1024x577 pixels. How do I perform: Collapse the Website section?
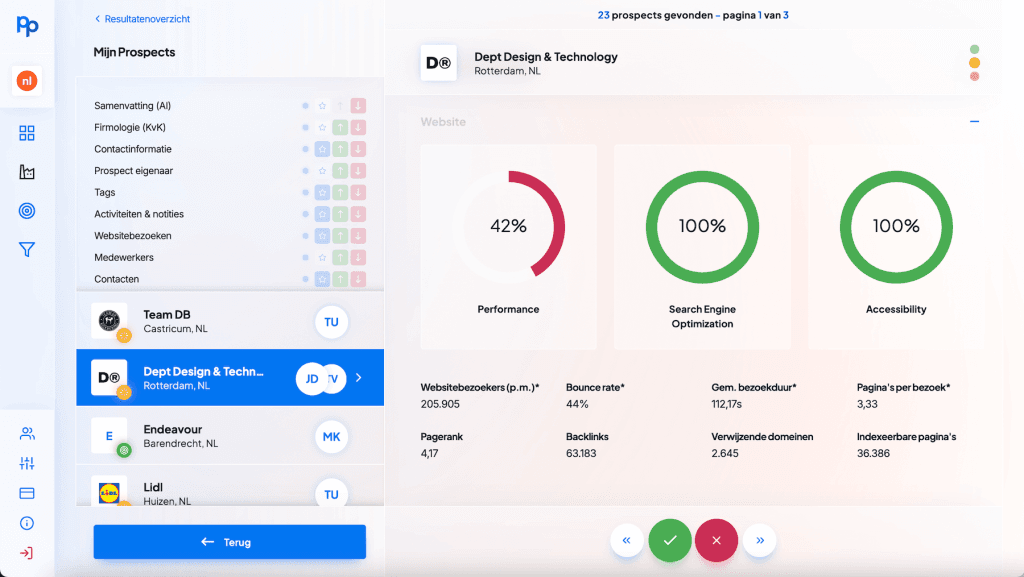(974, 122)
